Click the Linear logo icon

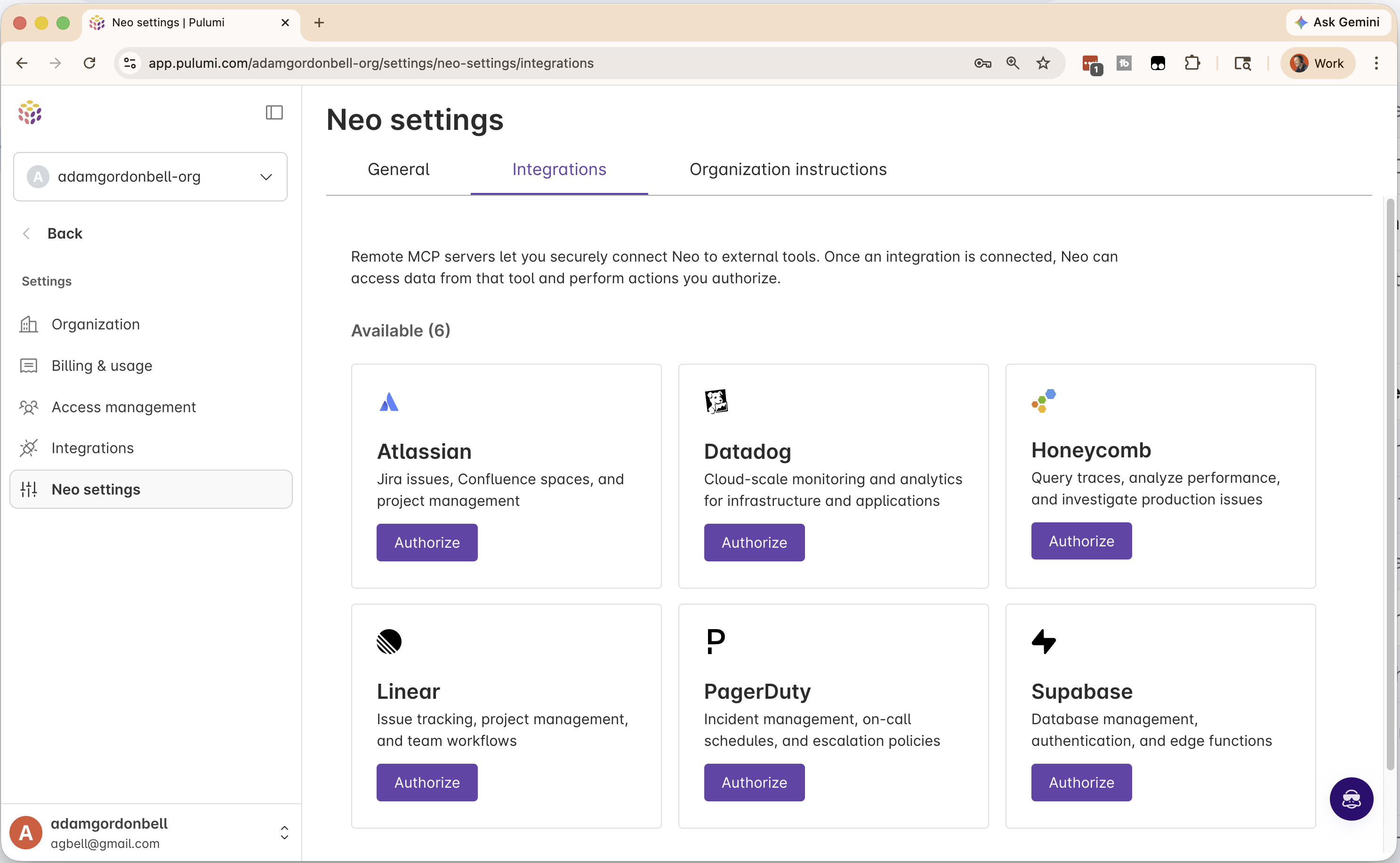coord(389,641)
